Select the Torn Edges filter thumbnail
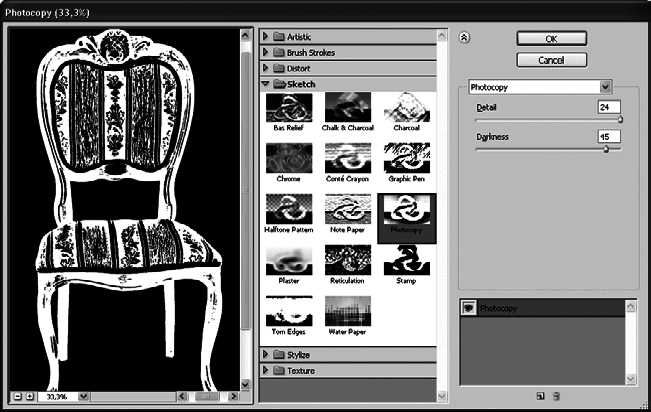Viewport: 651px width, 412px height. [x=289, y=311]
